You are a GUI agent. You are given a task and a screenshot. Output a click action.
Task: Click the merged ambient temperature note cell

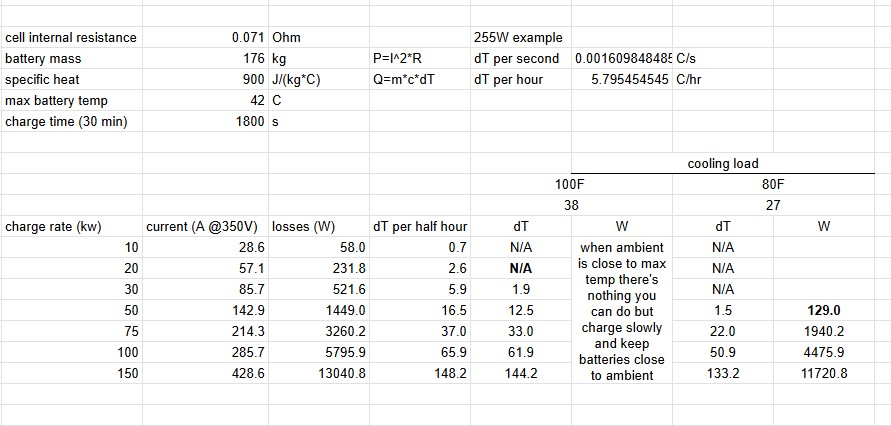pyautogui.click(x=620, y=310)
